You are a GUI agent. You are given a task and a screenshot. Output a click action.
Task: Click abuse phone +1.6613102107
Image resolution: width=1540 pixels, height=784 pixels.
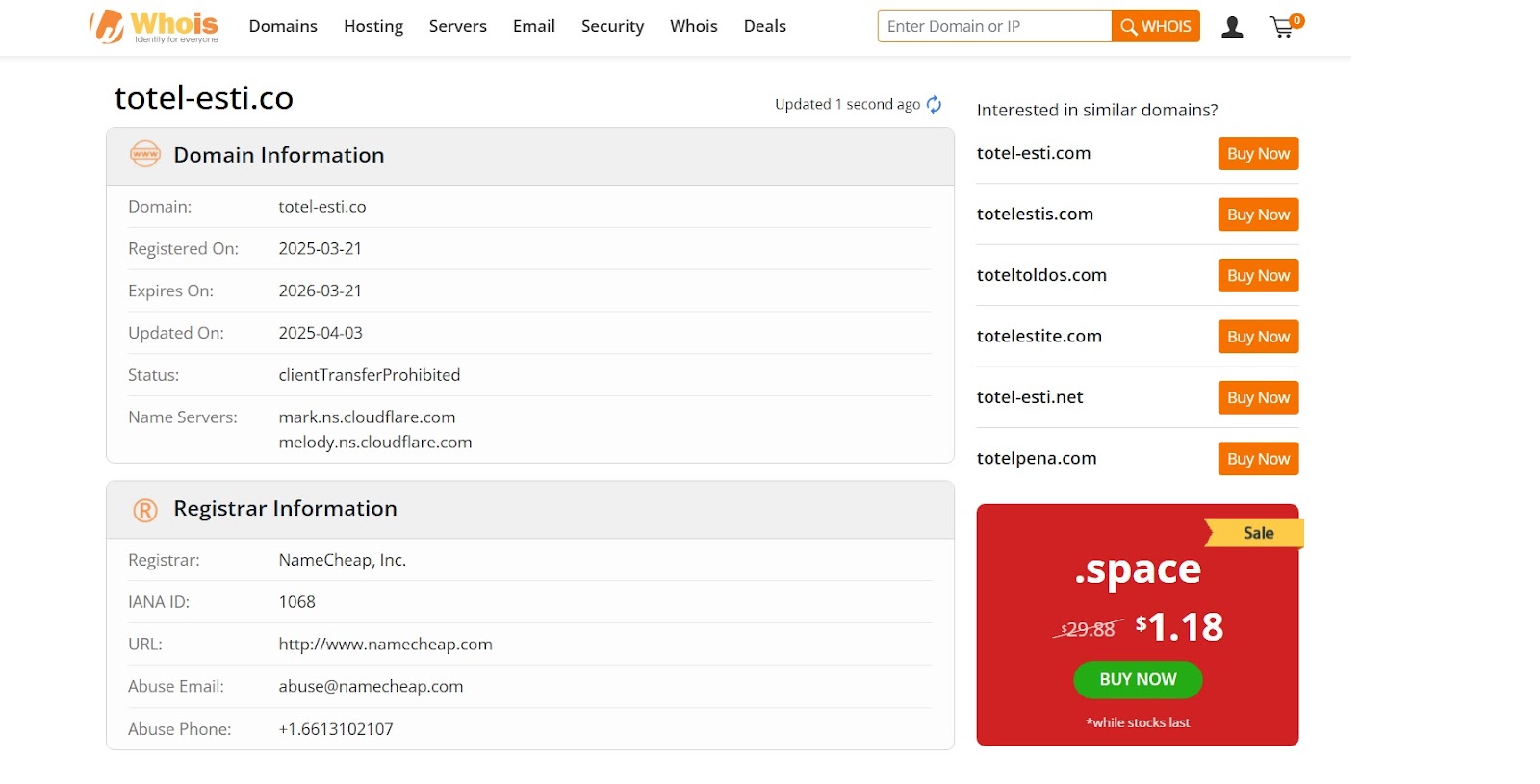(336, 729)
